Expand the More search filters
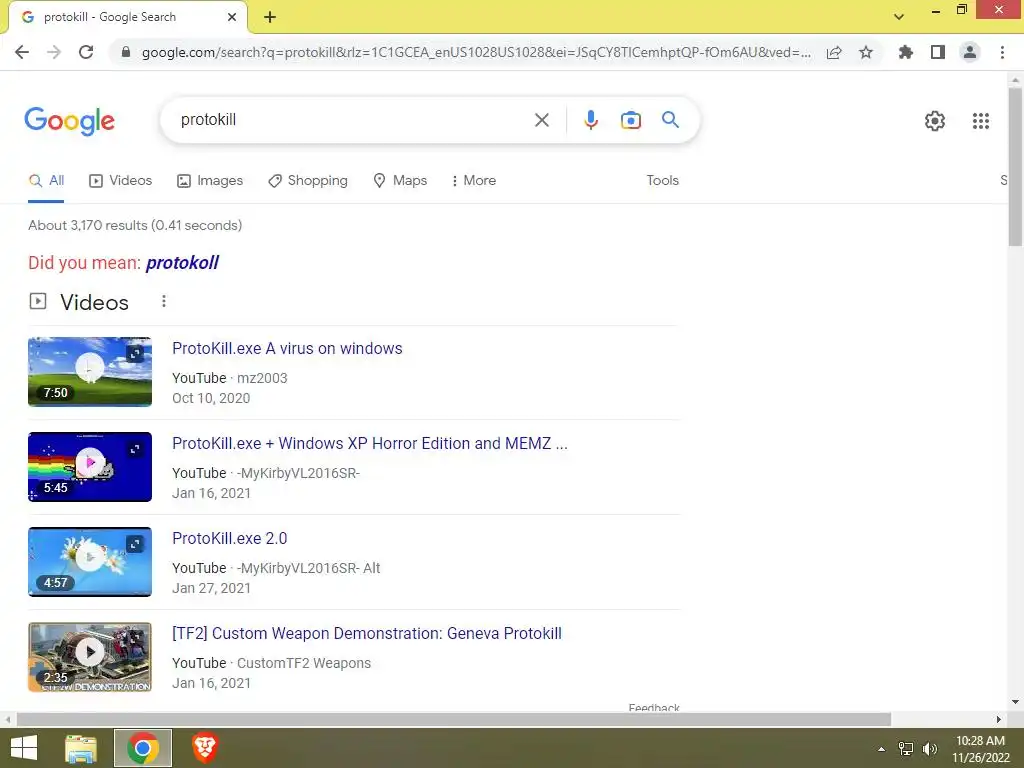The width and height of the screenshot is (1024, 768). coord(473,181)
